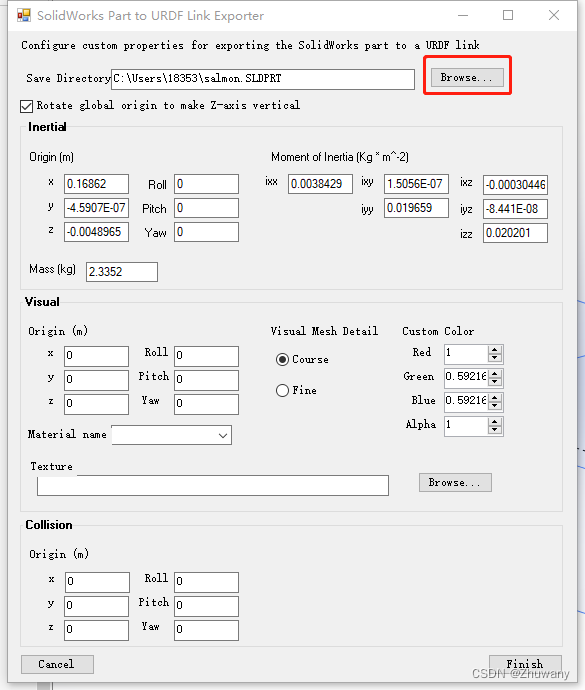Toggle Rotate global origin Z-axis vertical checkbox
This screenshot has width=585, height=690.
tap(26, 106)
